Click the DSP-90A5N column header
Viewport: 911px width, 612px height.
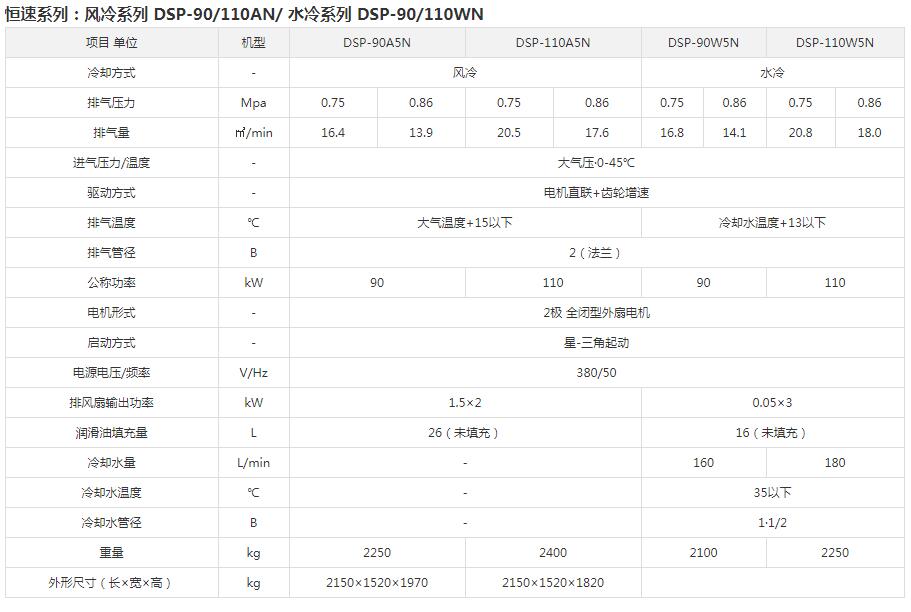(376, 43)
